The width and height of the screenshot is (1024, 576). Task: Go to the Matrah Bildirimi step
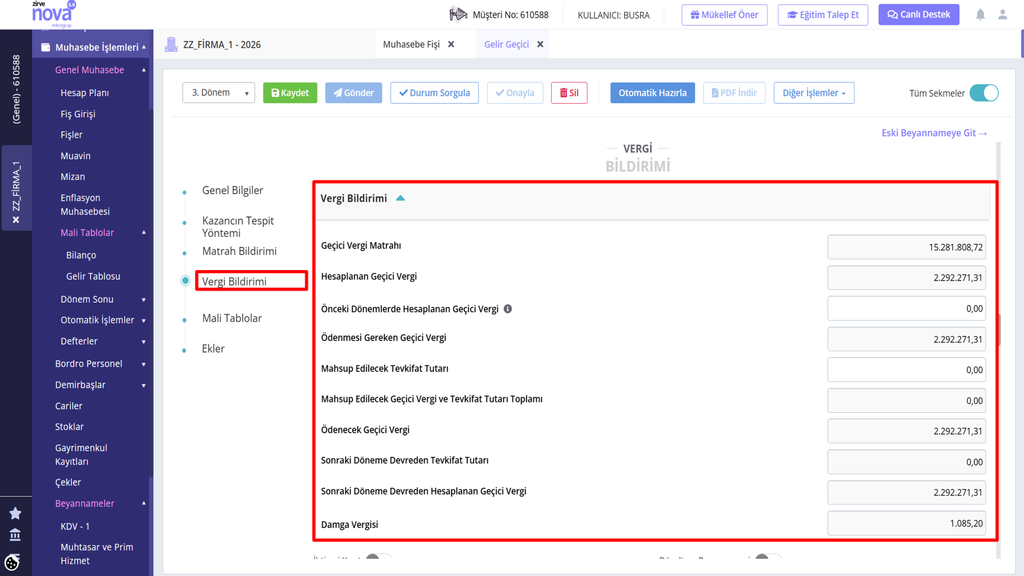239,251
